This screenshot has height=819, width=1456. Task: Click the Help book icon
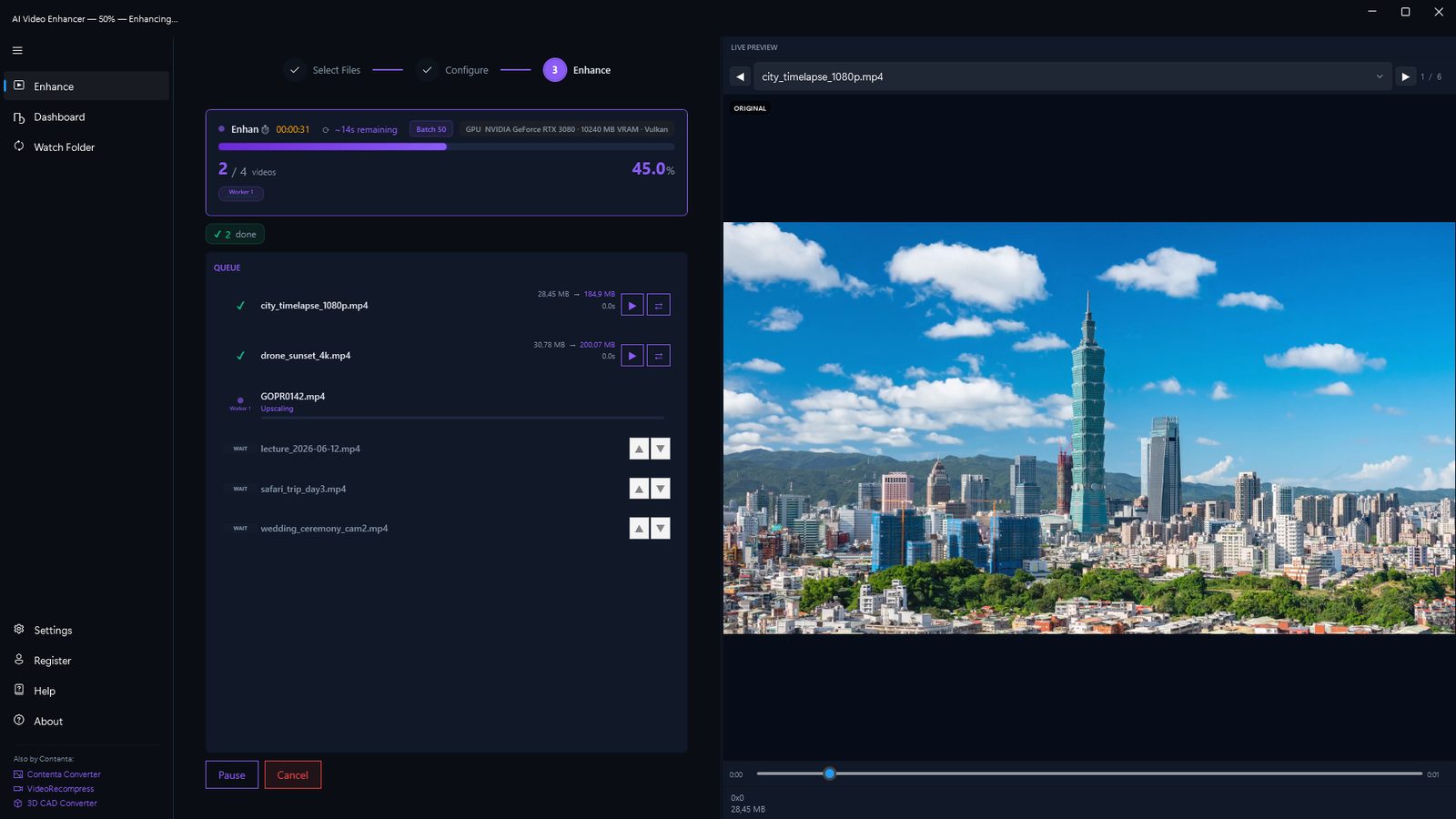pyautogui.click(x=19, y=690)
